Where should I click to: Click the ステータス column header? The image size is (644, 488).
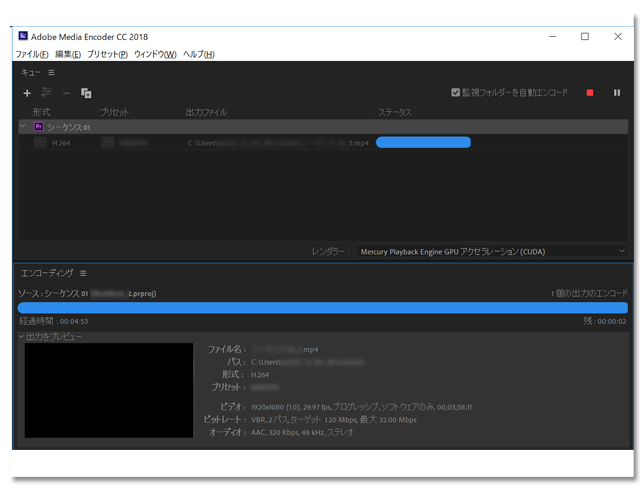395,112
